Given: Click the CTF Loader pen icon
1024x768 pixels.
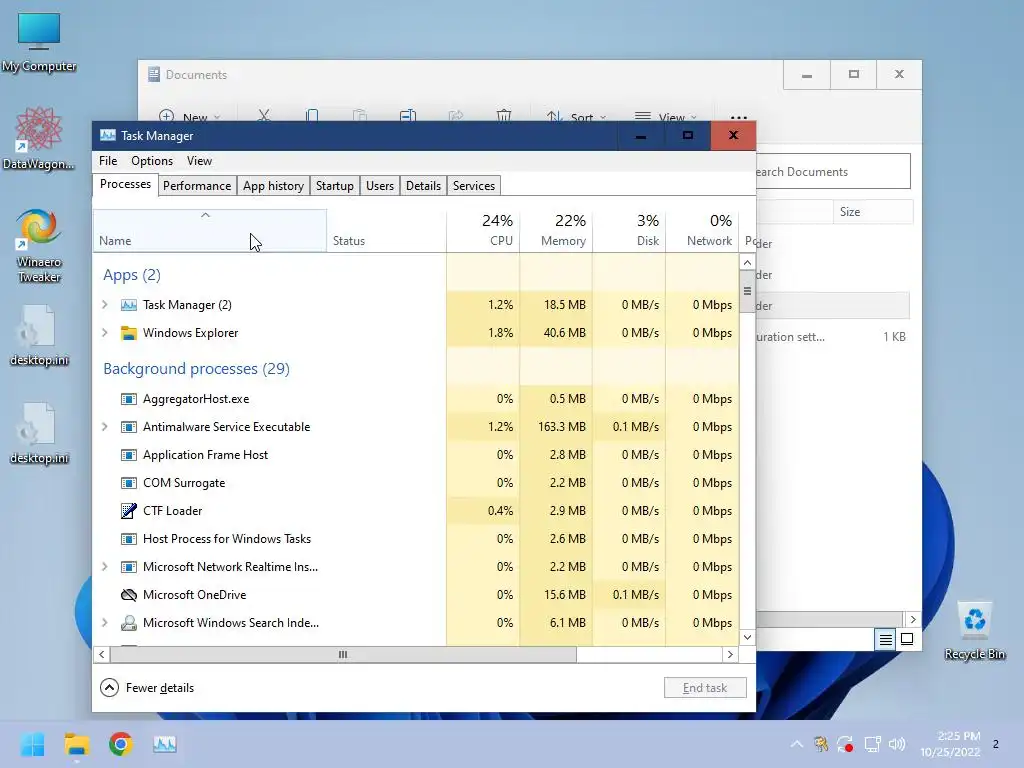Looking at the screenshot, I should [x=129, y=511].
